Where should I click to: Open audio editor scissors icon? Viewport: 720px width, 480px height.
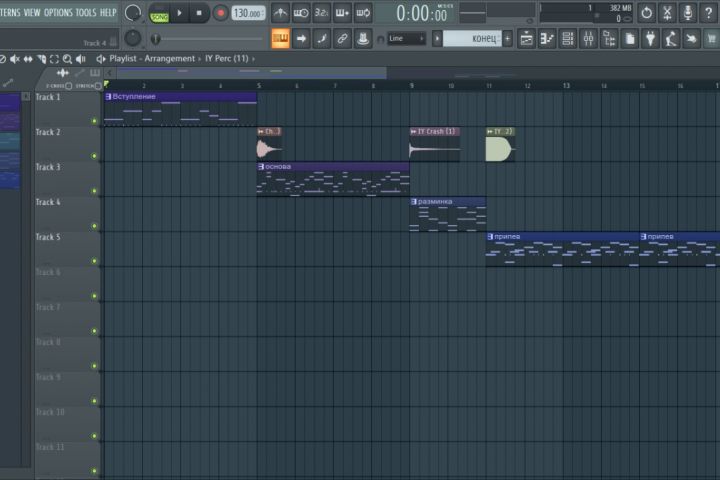pos(667,13)
